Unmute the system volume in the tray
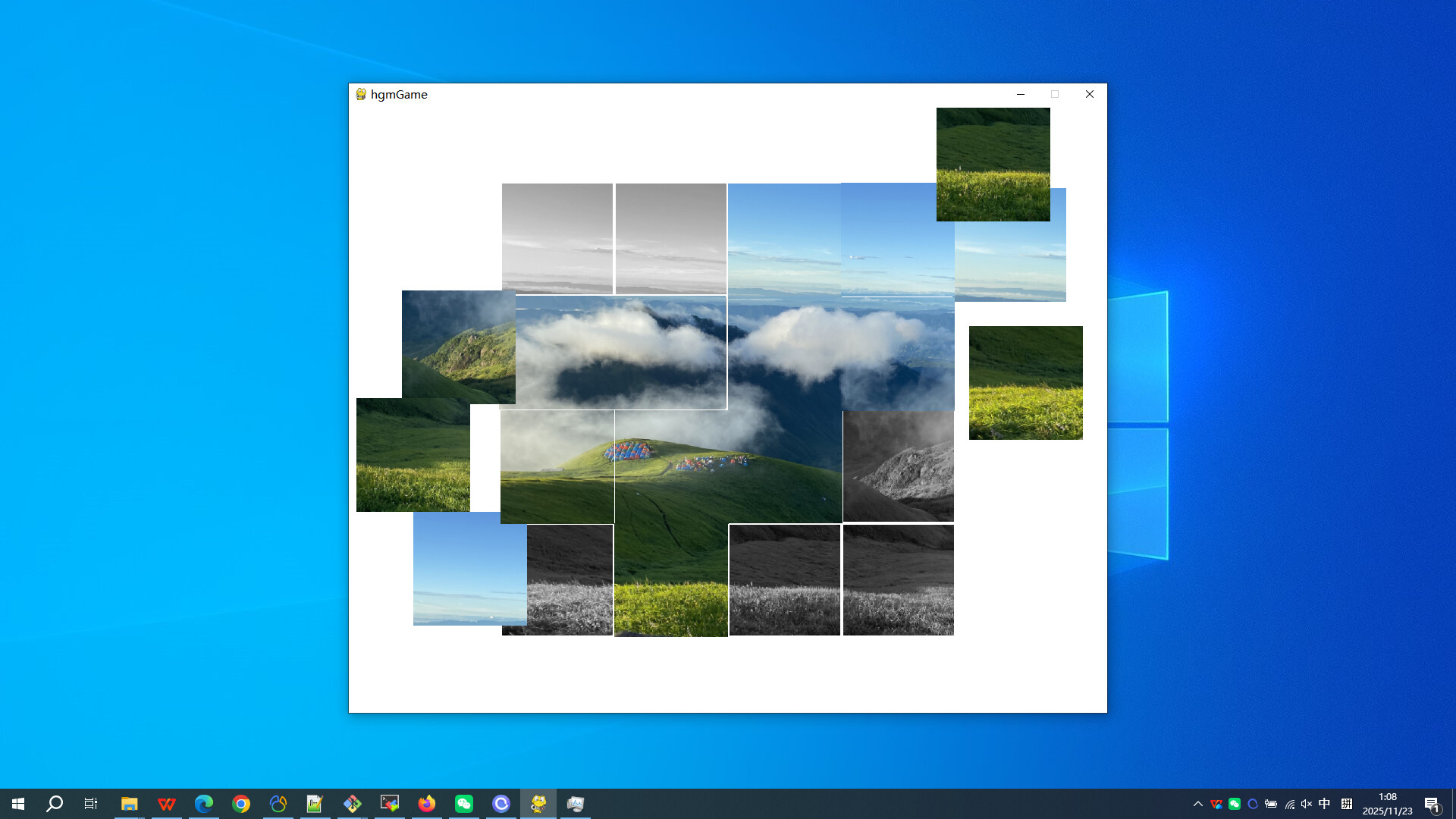This screenshot has height=819, width=1456. 1305,804
